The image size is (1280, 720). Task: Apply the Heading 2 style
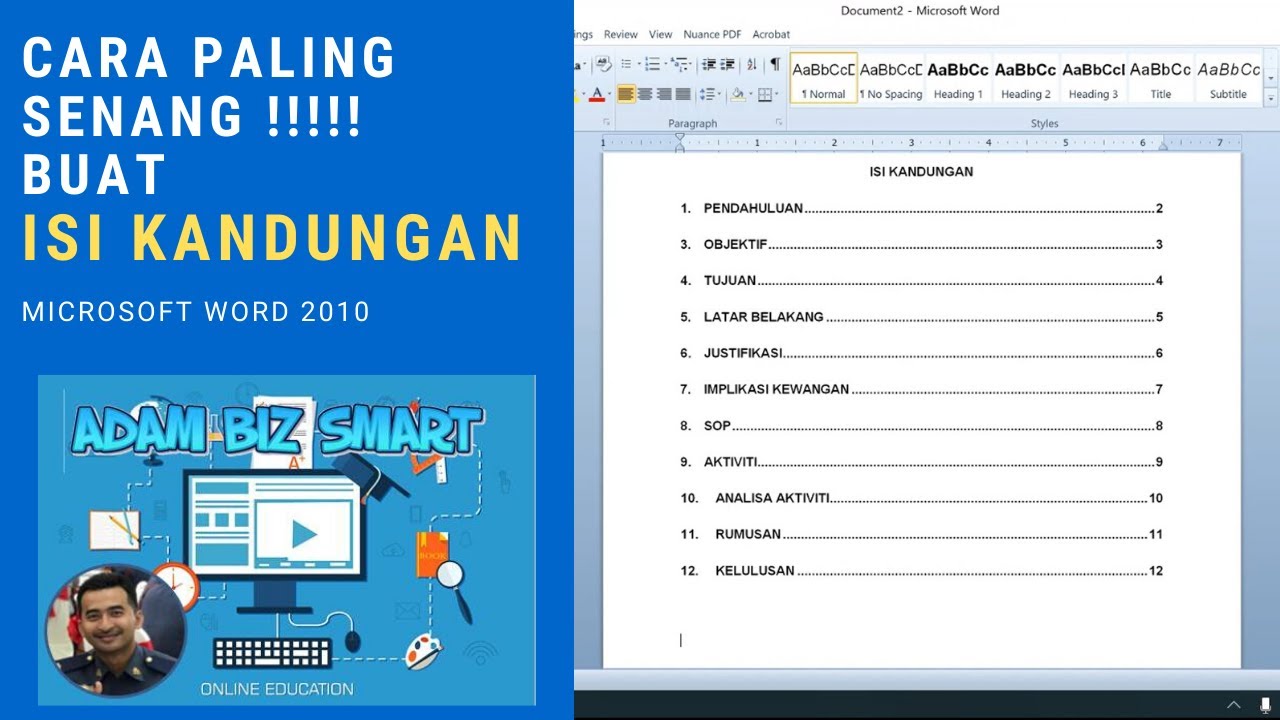(x=1026, y=78)
